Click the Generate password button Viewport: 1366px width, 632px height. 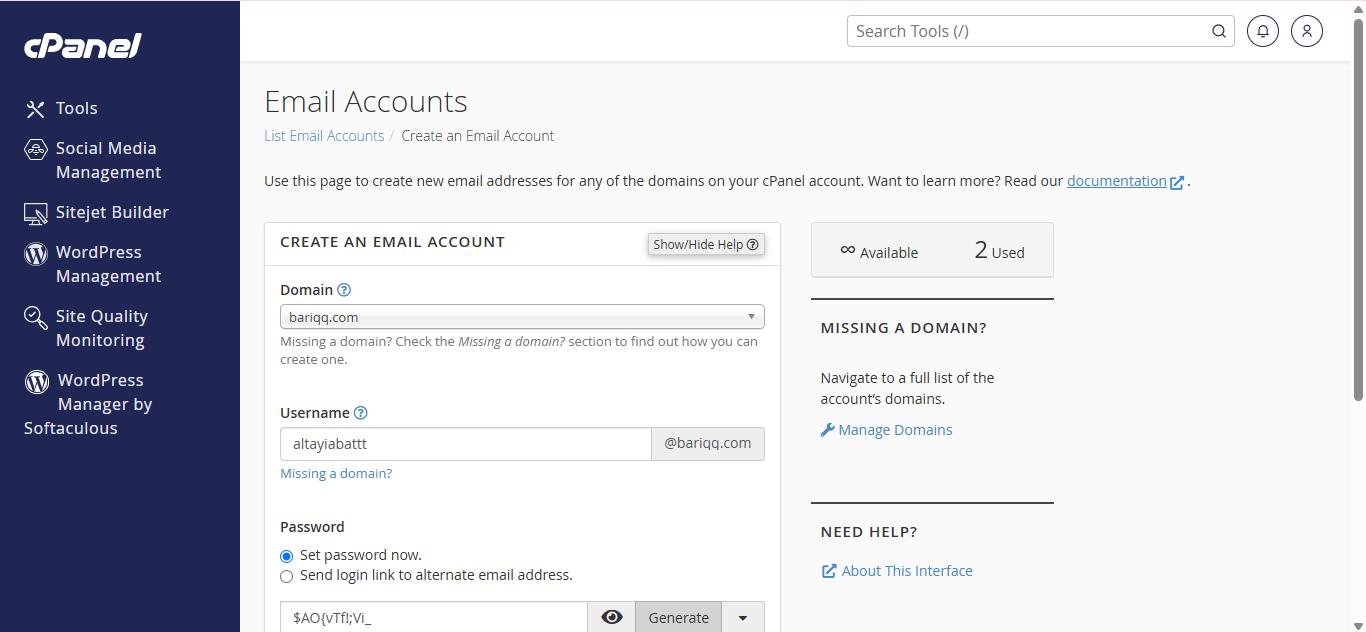(x=678, y=618)
